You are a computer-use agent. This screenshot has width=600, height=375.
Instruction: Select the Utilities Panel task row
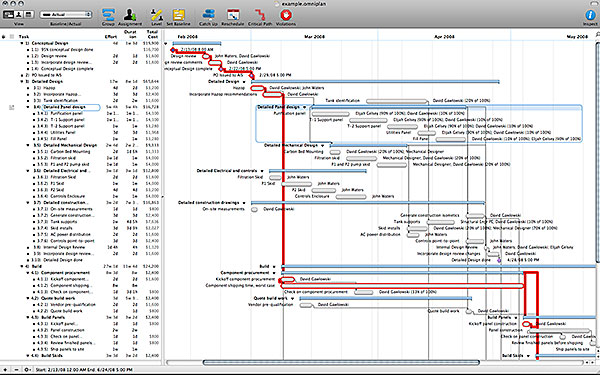point(80,132)
